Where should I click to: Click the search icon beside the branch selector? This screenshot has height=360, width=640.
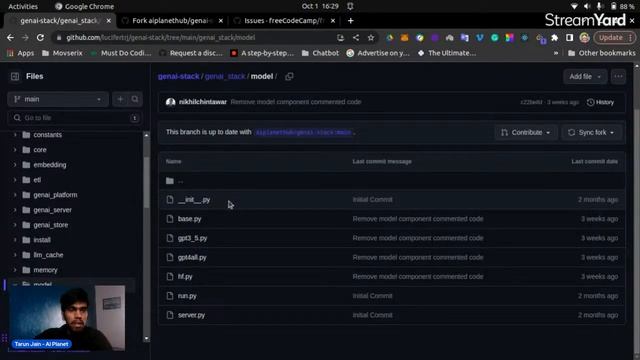click(135, 99)
